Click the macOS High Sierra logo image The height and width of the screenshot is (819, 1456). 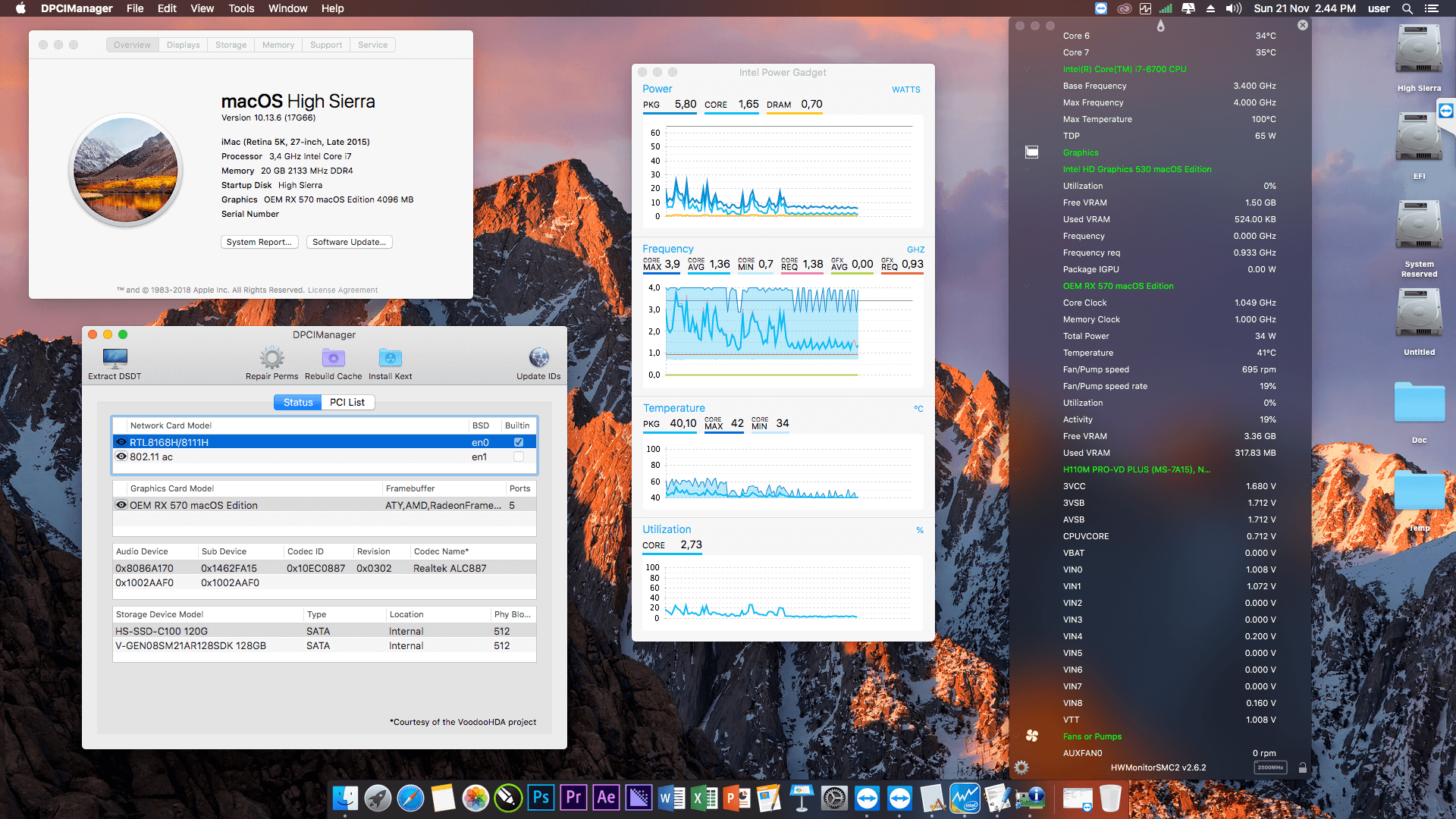pyautogui.click(x=126, y=170)
